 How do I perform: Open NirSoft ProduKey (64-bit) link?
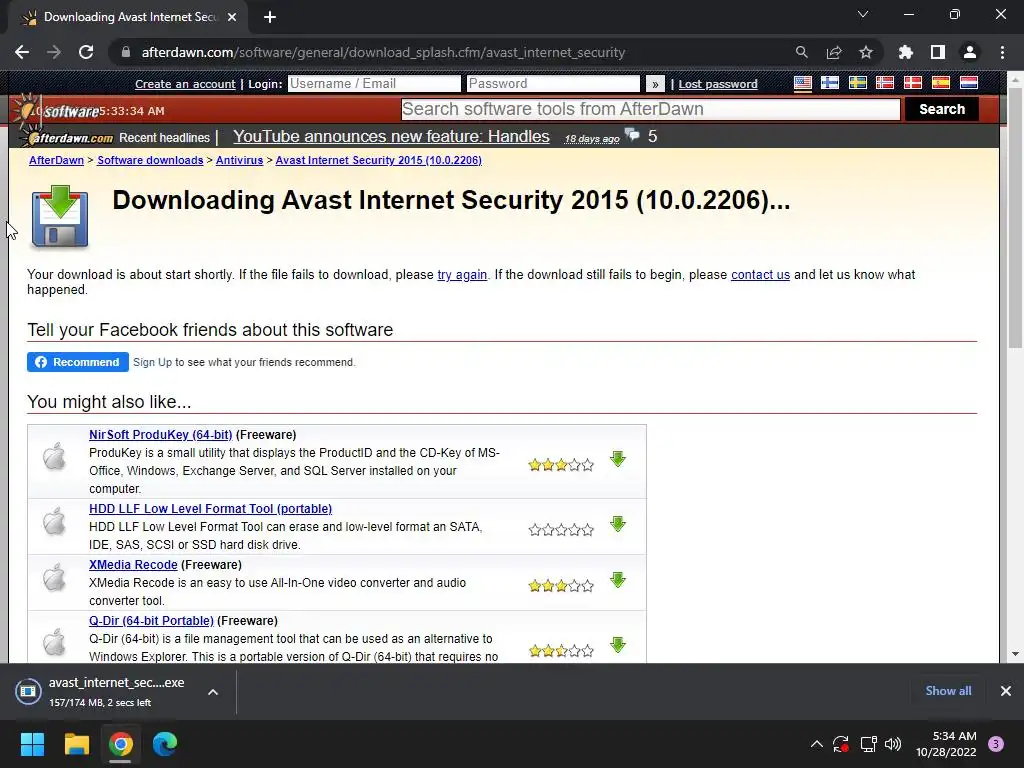(x=161, y=435)
